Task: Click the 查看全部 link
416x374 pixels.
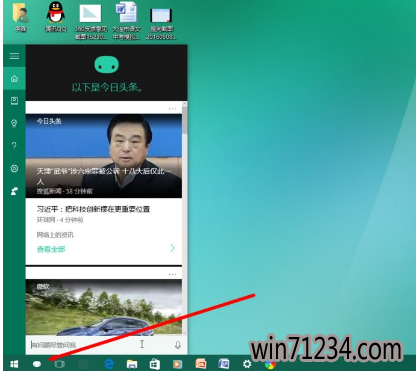Action: click(51, 249)
